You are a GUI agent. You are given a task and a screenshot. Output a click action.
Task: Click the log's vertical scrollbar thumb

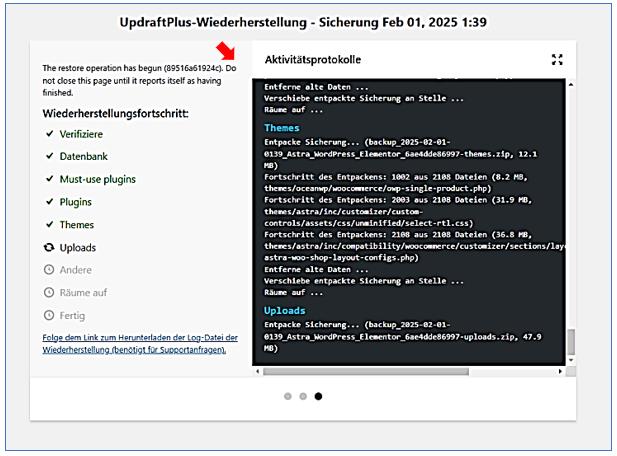click(x=571, y=344)
